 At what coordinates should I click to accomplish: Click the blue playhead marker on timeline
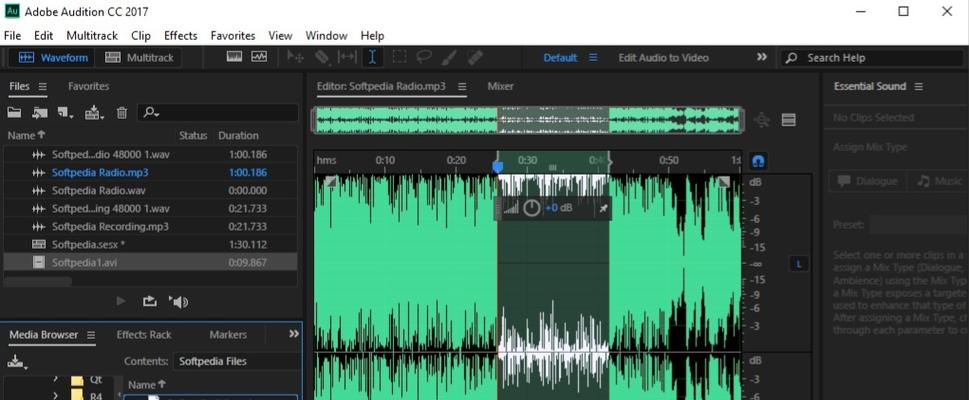click(497, 166)
